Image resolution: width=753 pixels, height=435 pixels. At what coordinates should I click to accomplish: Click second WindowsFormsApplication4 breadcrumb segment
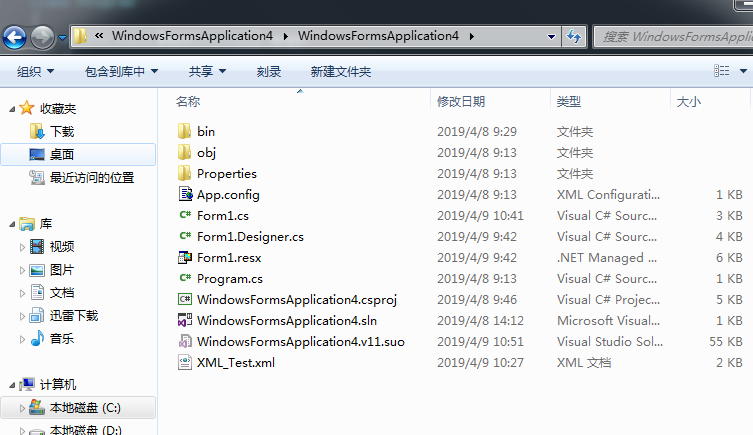pos(378,36)
